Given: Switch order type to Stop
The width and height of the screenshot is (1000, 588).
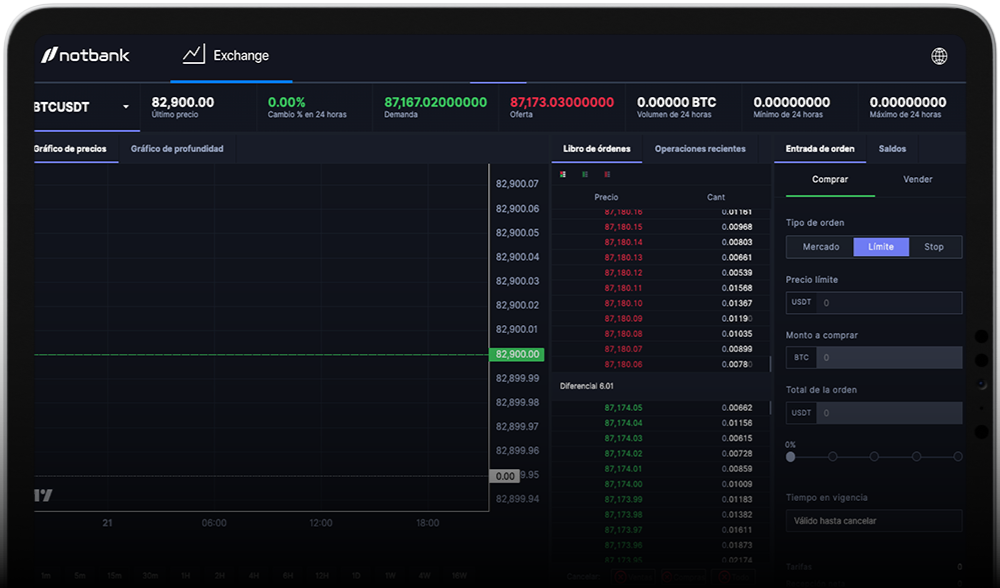Looking at the screenshot, I should (x=935, y=246).
